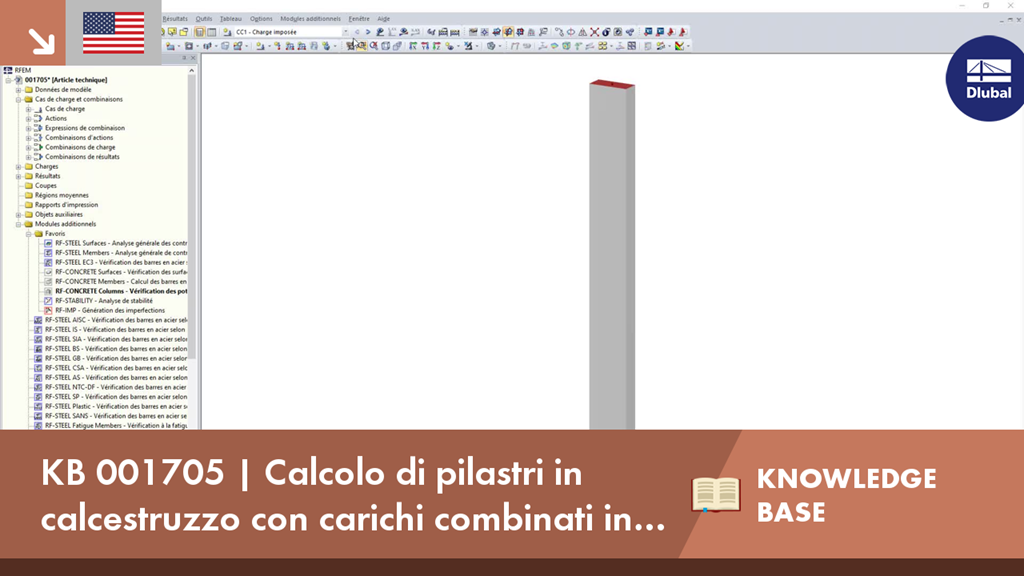Select Régions moyennes tree item

click(x=61, y=195)
